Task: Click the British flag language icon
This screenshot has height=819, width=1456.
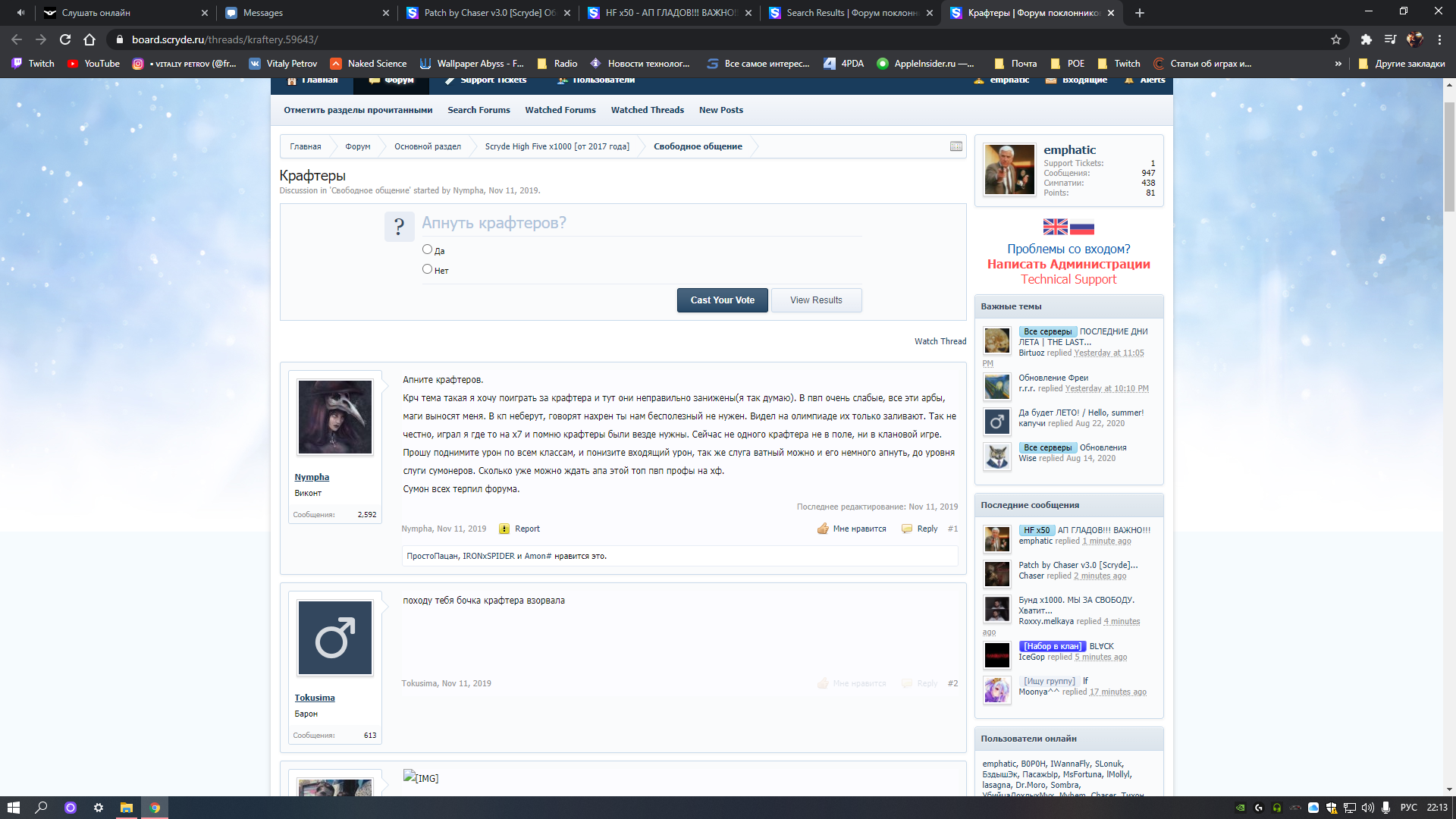Action: point(1055,227)
